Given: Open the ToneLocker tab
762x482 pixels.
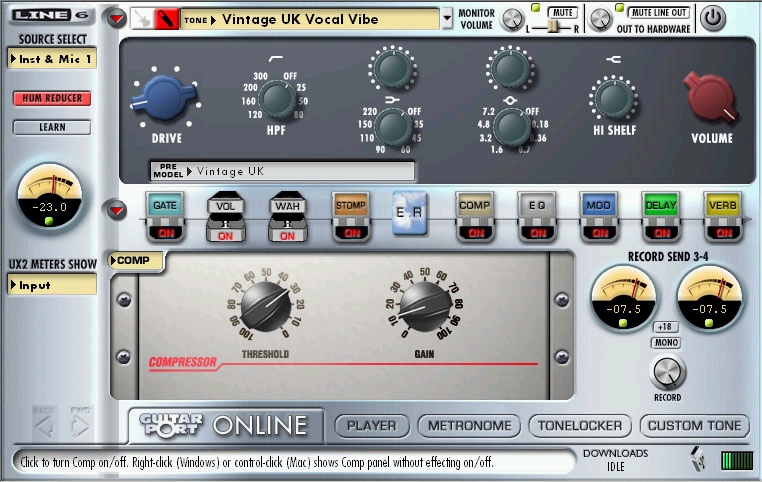Looking at the screenshot, I should (580, 426).
